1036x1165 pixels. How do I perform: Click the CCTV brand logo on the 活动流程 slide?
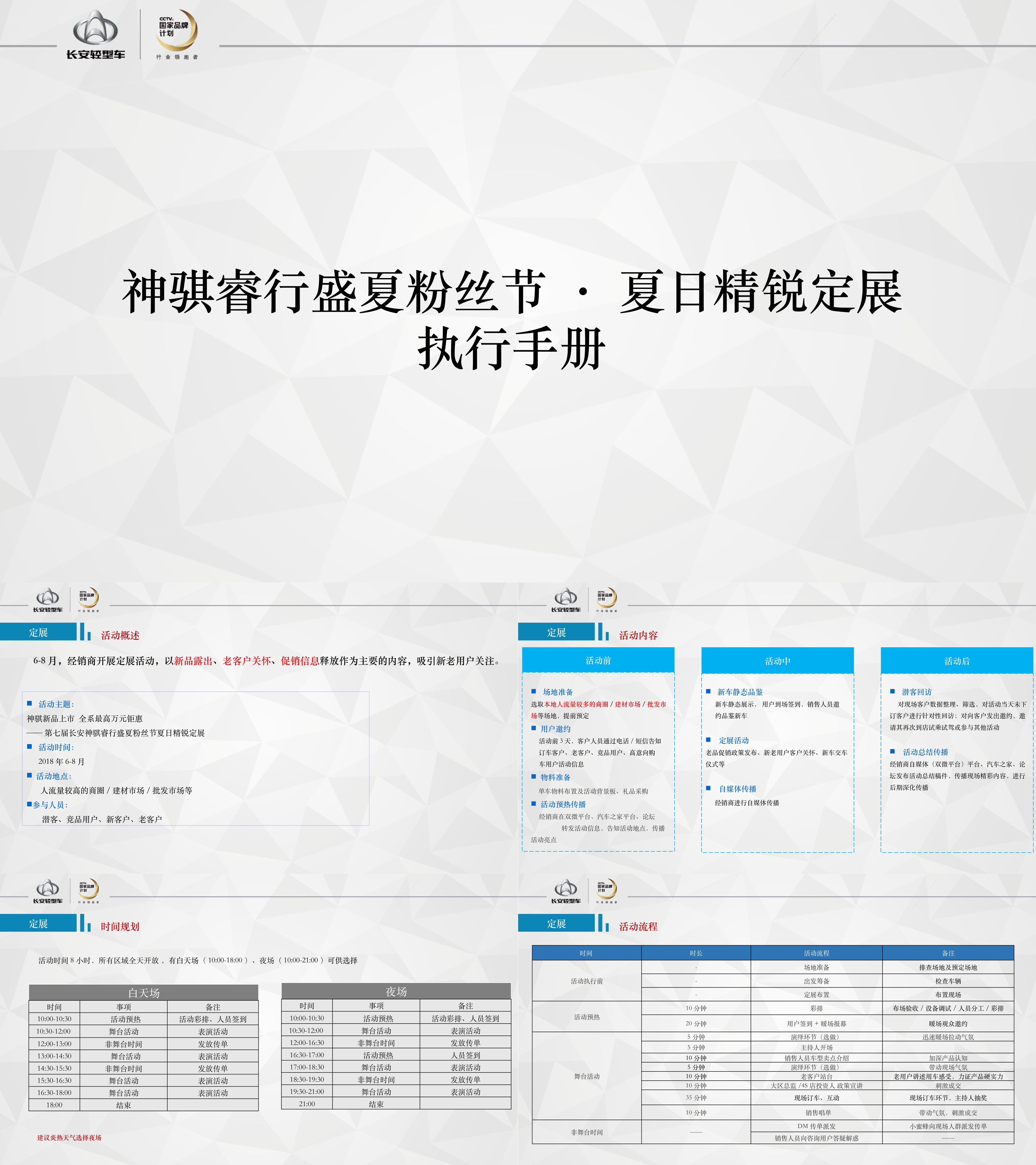[607, 891]
